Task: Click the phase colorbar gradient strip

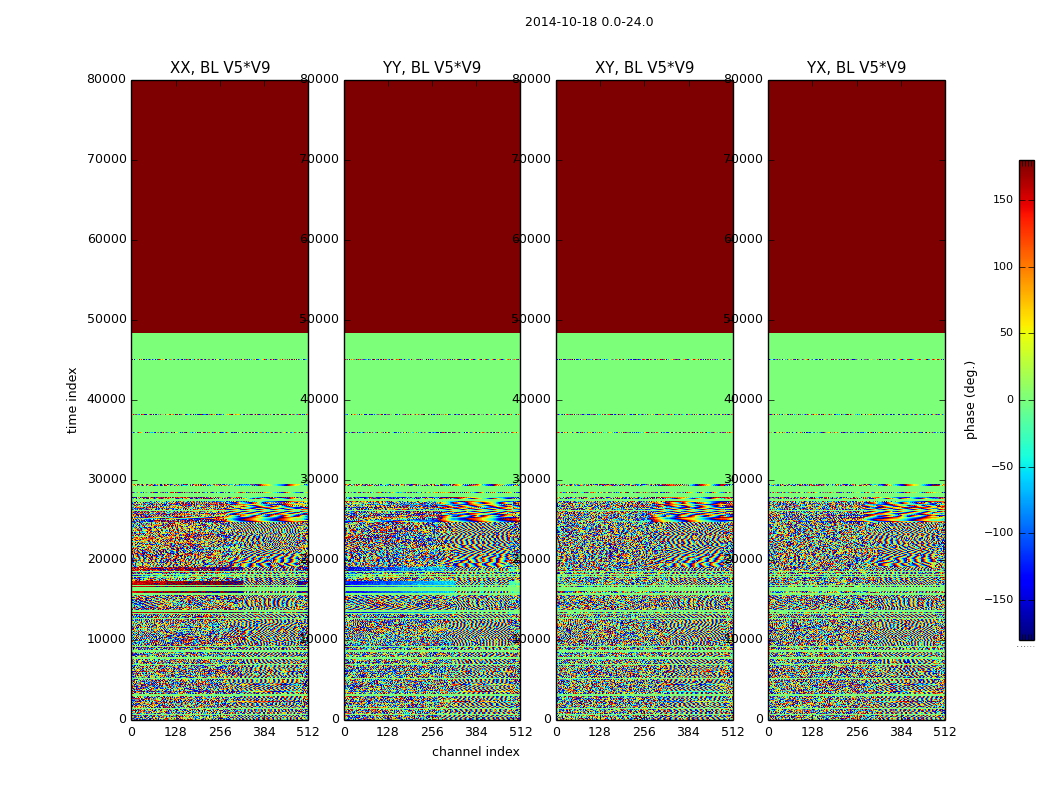Action: [x=1027, y=400]
